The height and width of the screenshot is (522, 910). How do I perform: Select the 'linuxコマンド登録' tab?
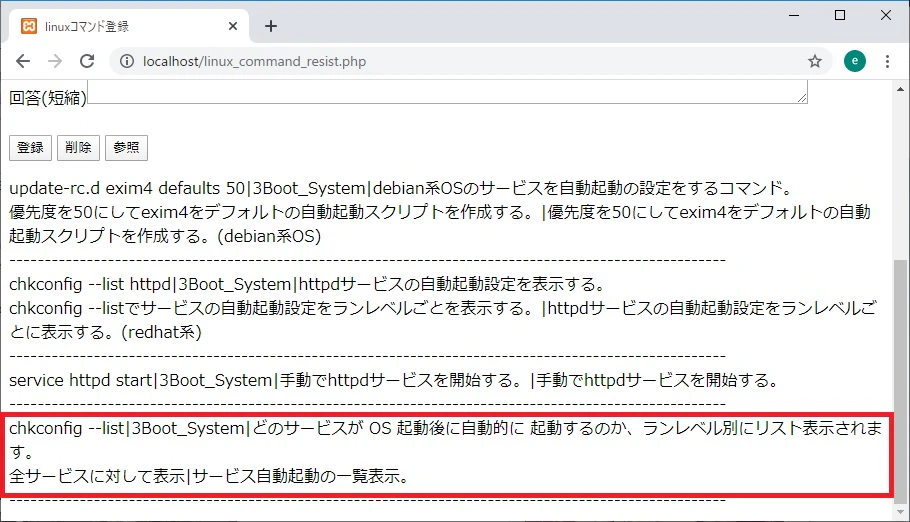(129, 26)
